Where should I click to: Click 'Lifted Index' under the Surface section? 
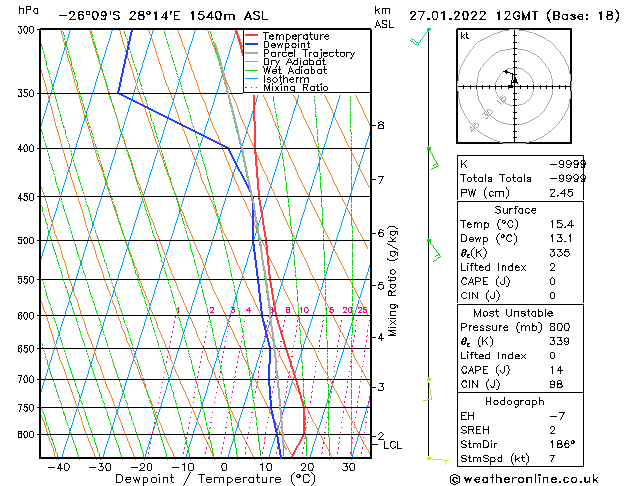493,267
